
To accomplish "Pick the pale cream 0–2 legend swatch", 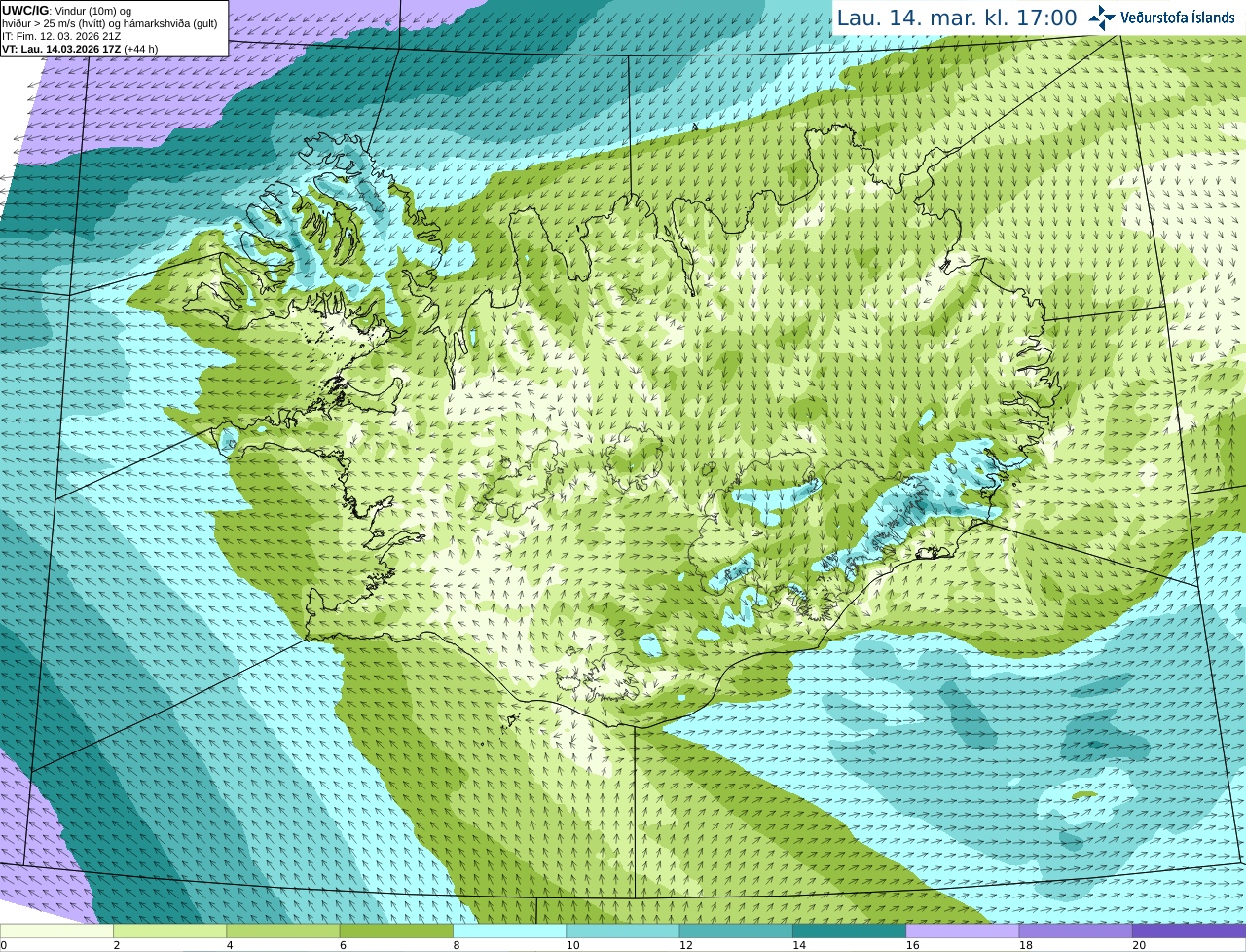I will pos(56,931).
